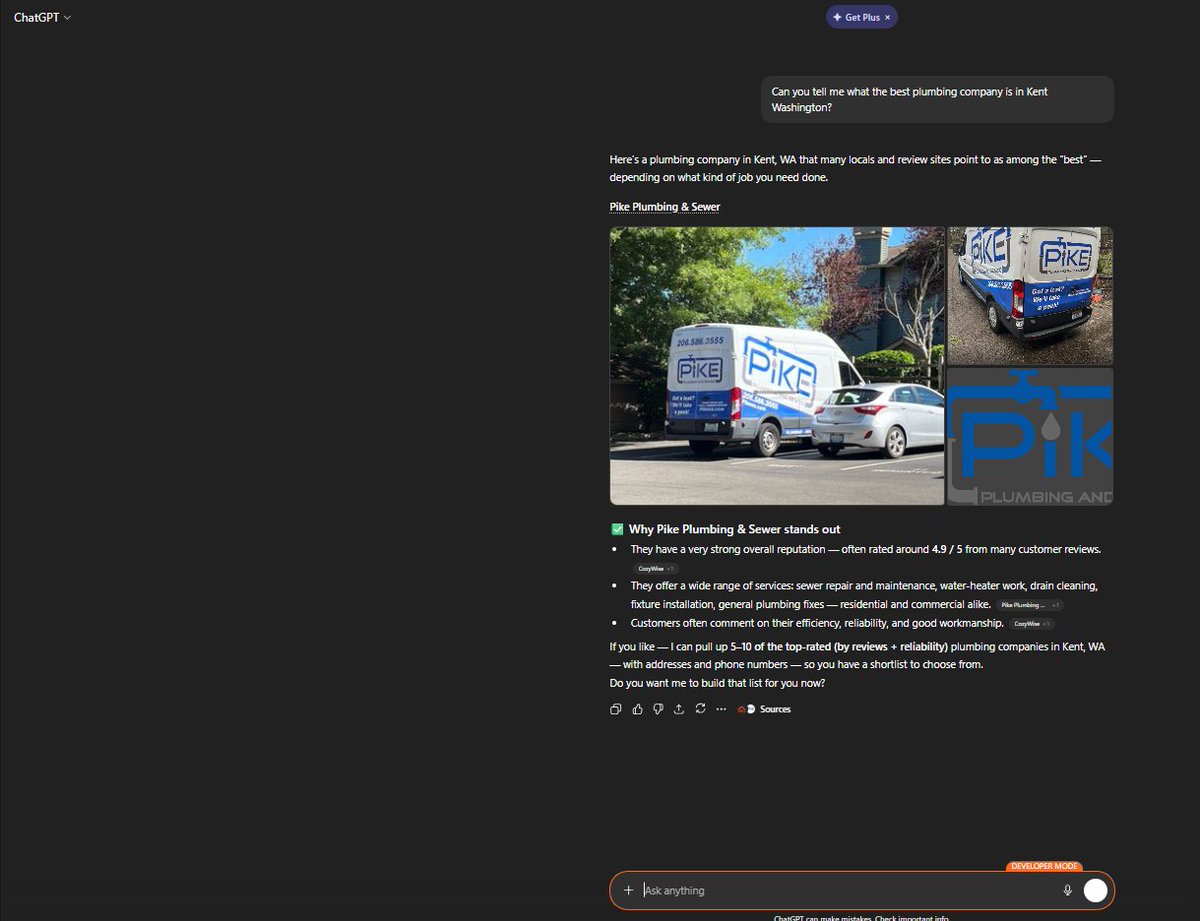The height and width of the screenshot is (921, 1200).
Task: Copy the response with the copy icon
Action: tap(616, 709)
